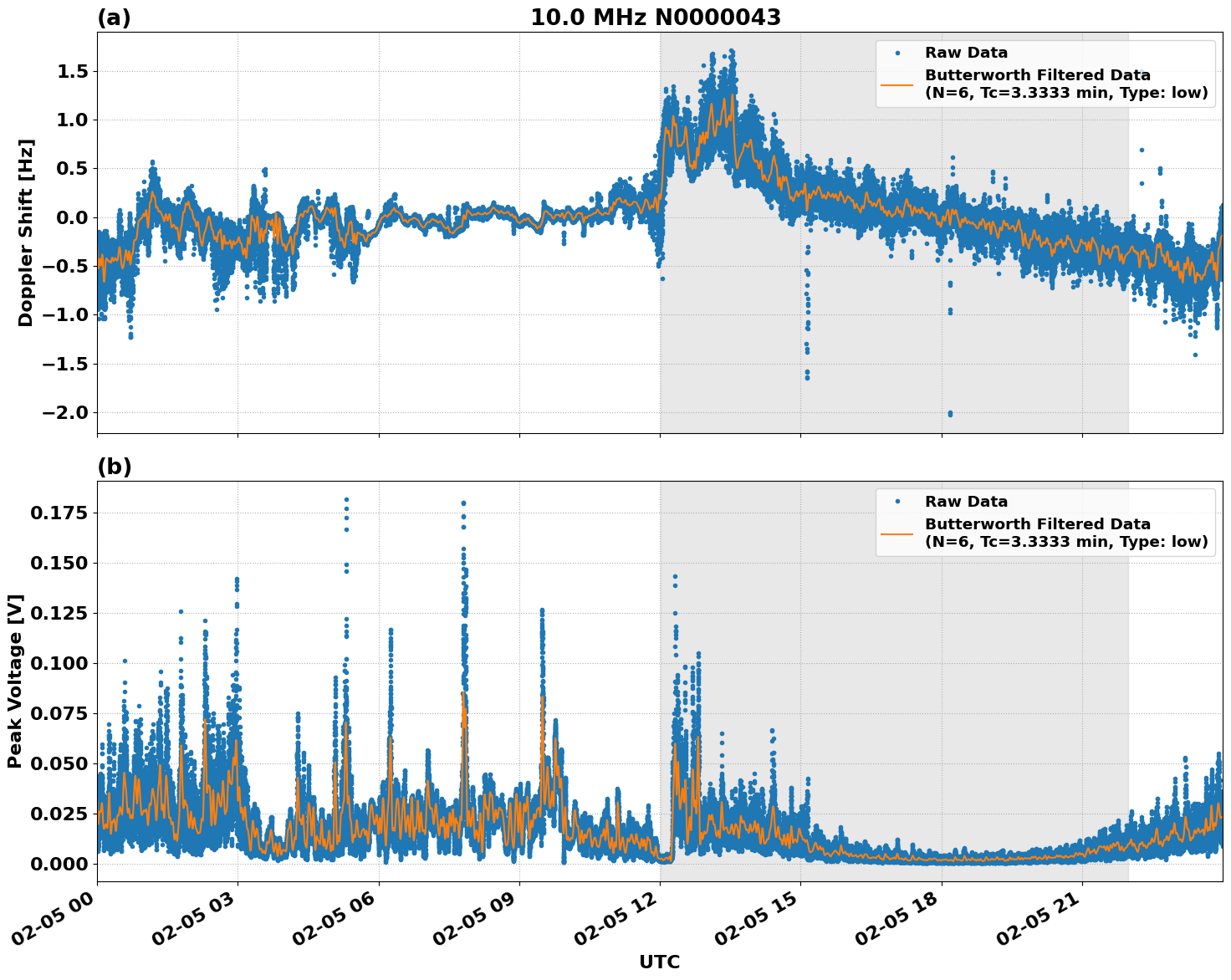Select the panel label (b)

[116, 467]
